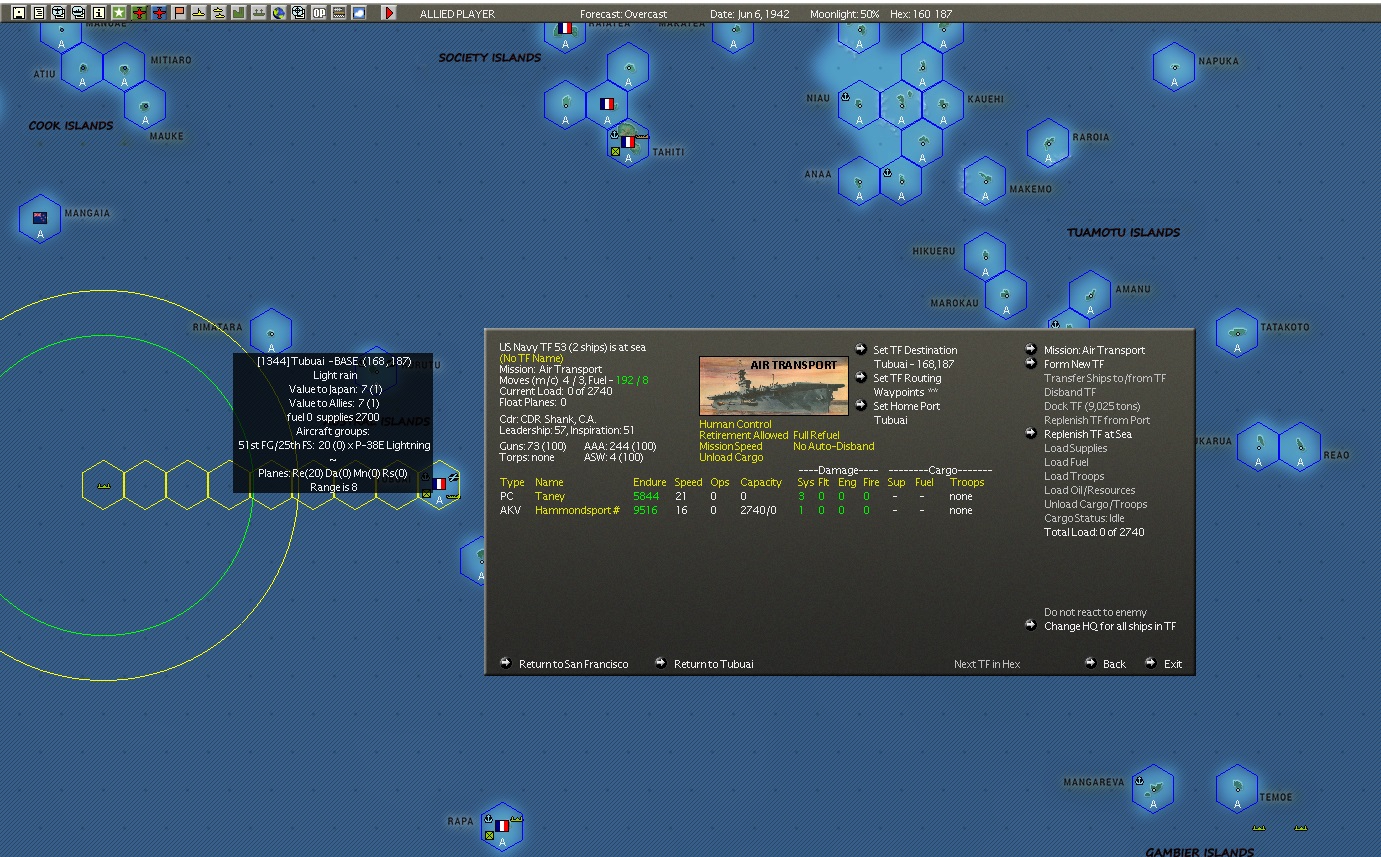
Task: Select the Mangareva island hex
Action: (x=1153, y=789)
